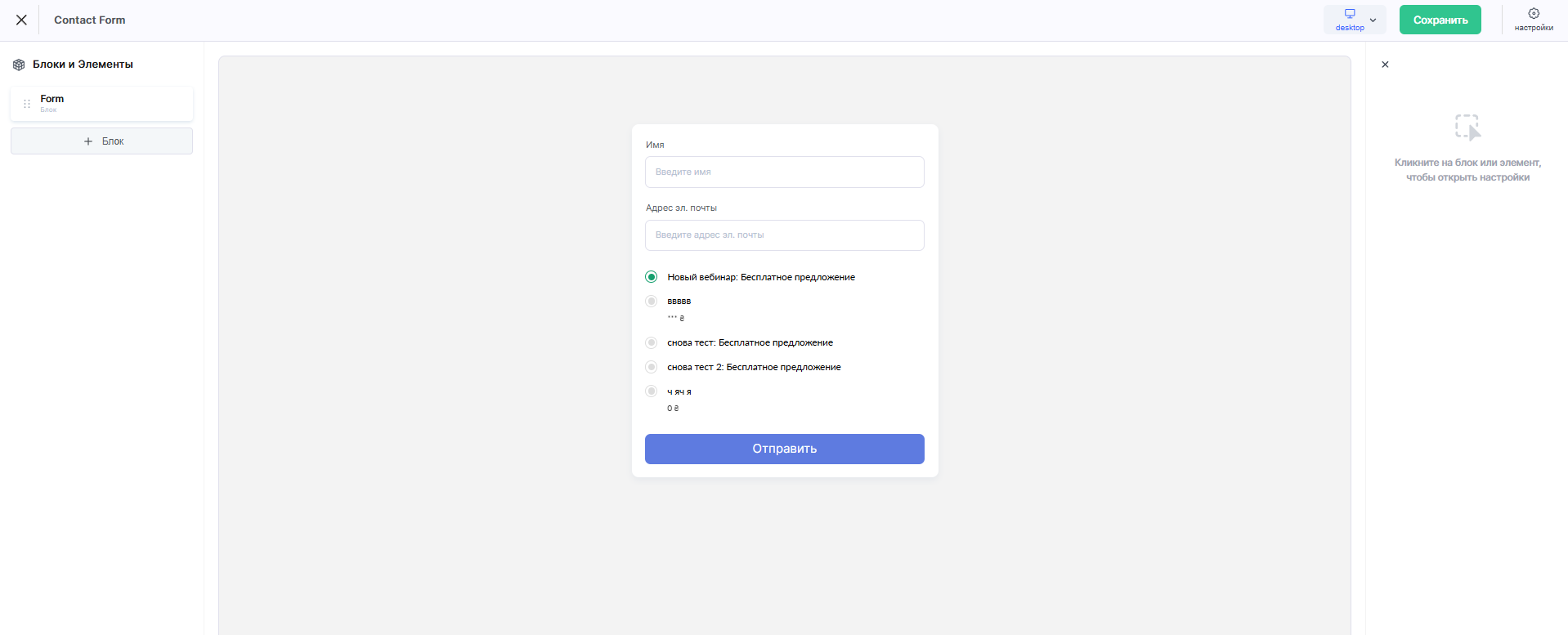Focus the Введите имя input field

(x=784, y=172)
